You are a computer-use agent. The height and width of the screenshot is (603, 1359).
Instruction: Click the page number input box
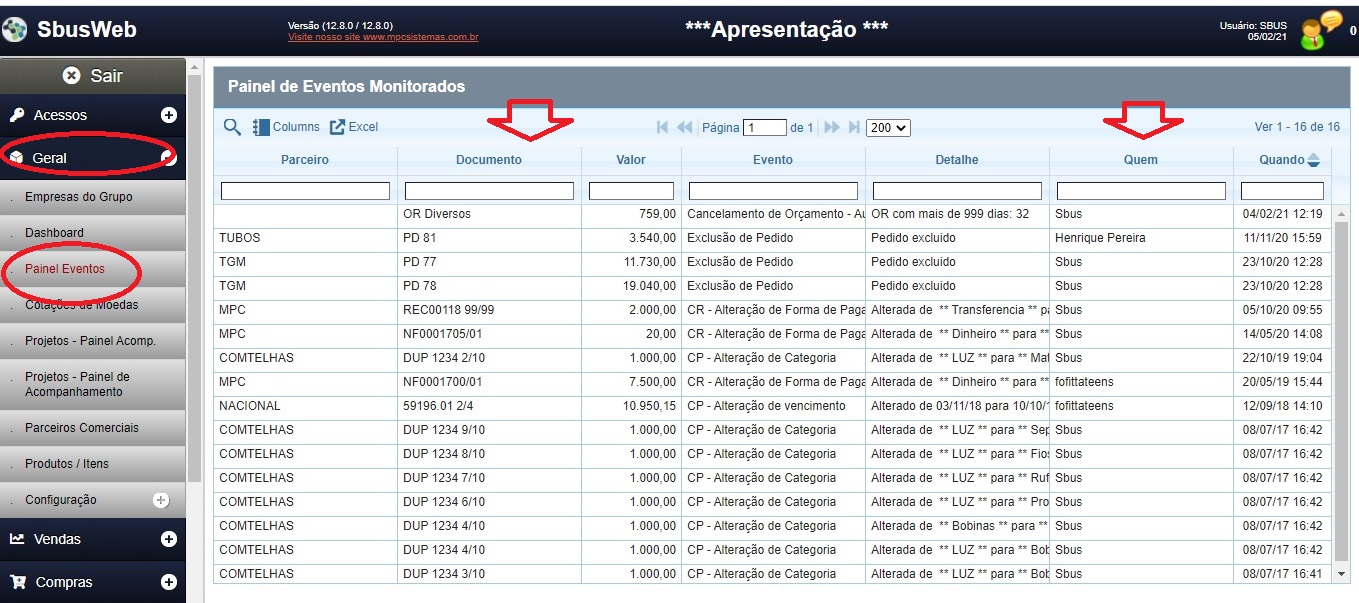point(765,128)
